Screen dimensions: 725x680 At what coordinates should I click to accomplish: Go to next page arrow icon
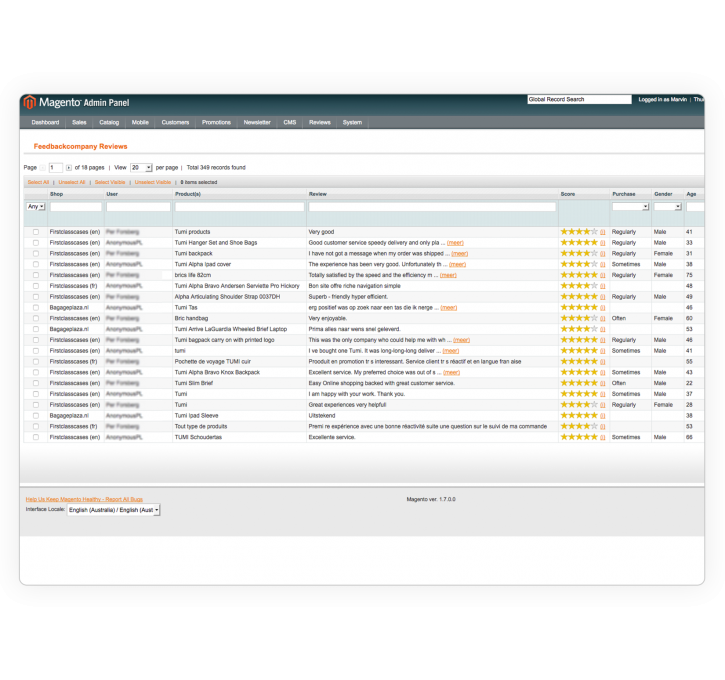[68, 168]
